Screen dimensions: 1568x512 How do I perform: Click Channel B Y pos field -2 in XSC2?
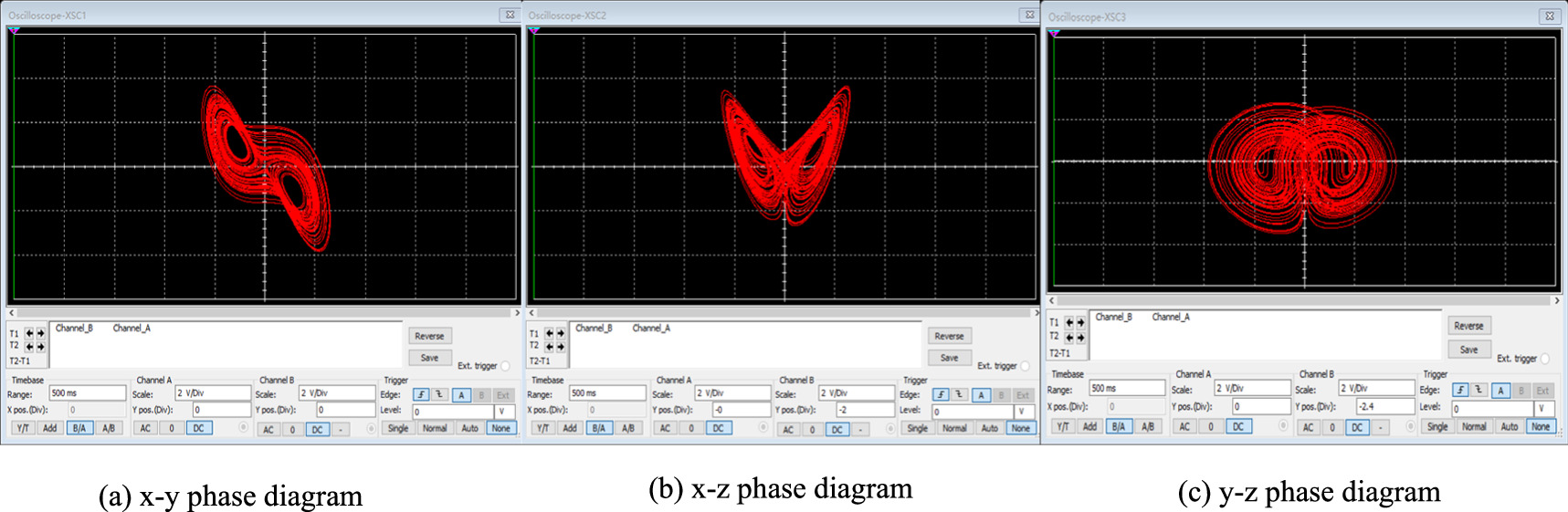tap(866, 410)
